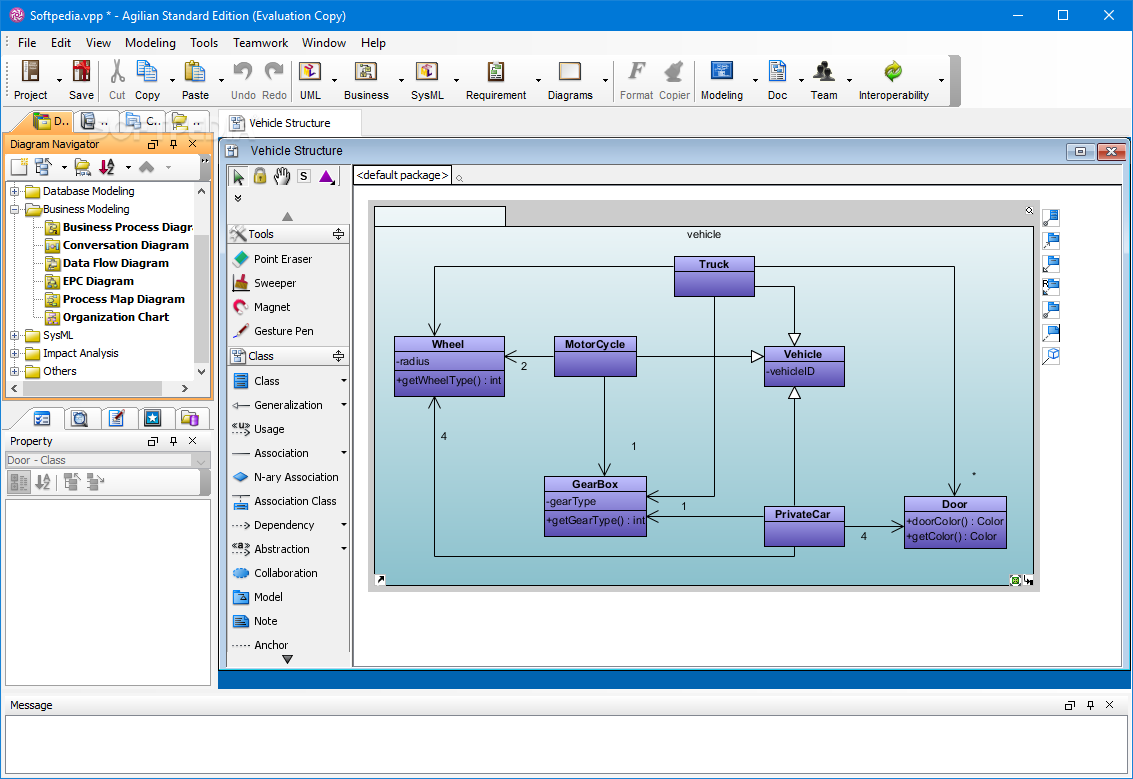Toggle the hand pan tool
Image resolution: width=1133 pixels, height=779 pixels.
coord(282,176)
